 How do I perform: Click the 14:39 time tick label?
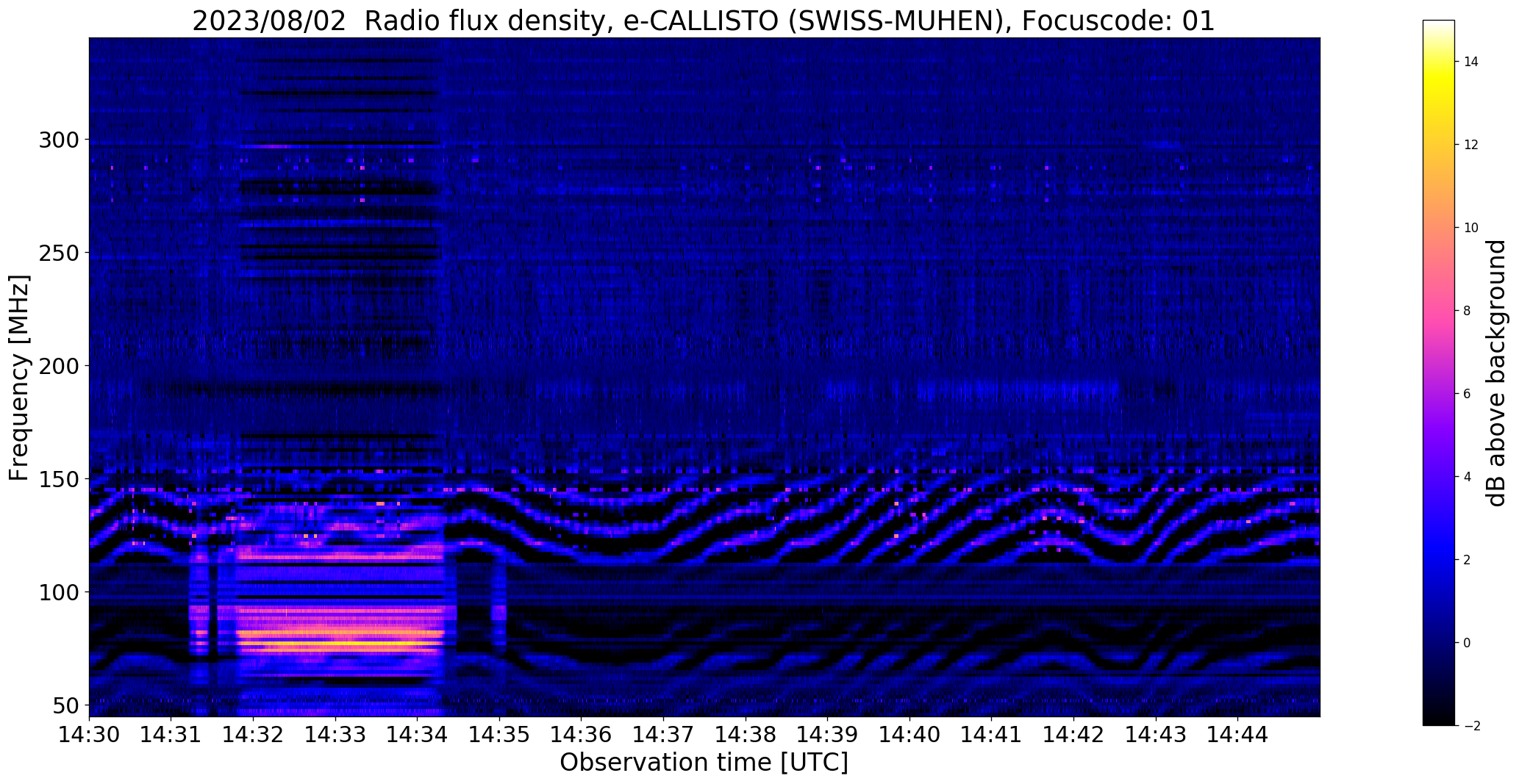pos(828,735)
